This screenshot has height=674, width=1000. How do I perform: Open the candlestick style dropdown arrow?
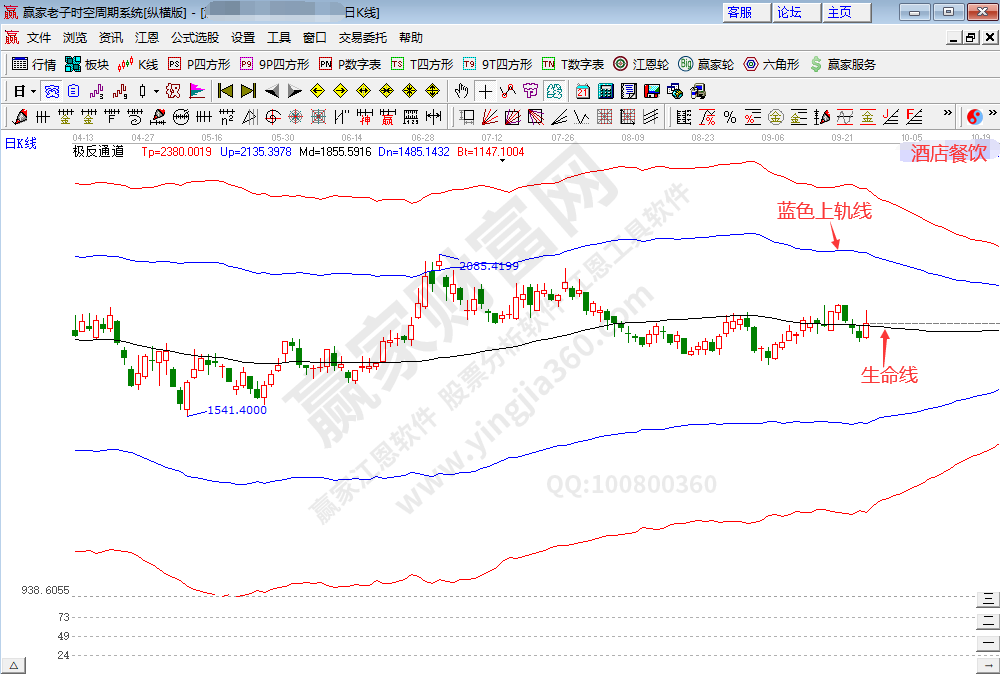[154, 90]
